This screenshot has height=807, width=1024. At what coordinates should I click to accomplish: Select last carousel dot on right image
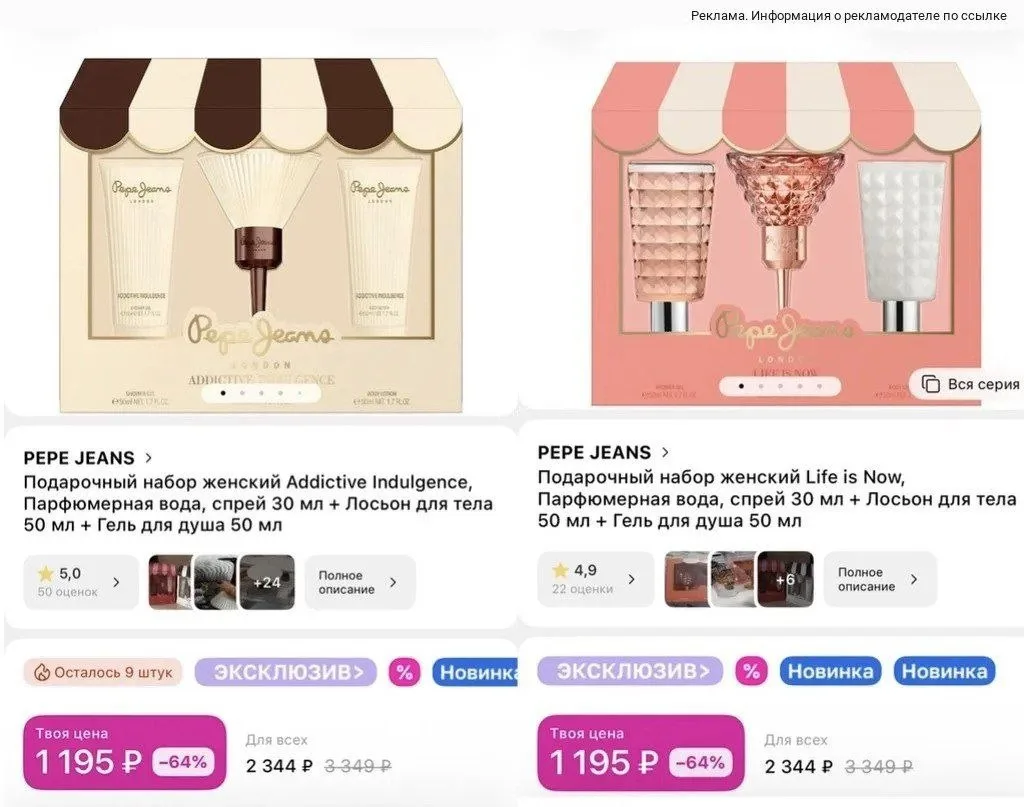819,386
